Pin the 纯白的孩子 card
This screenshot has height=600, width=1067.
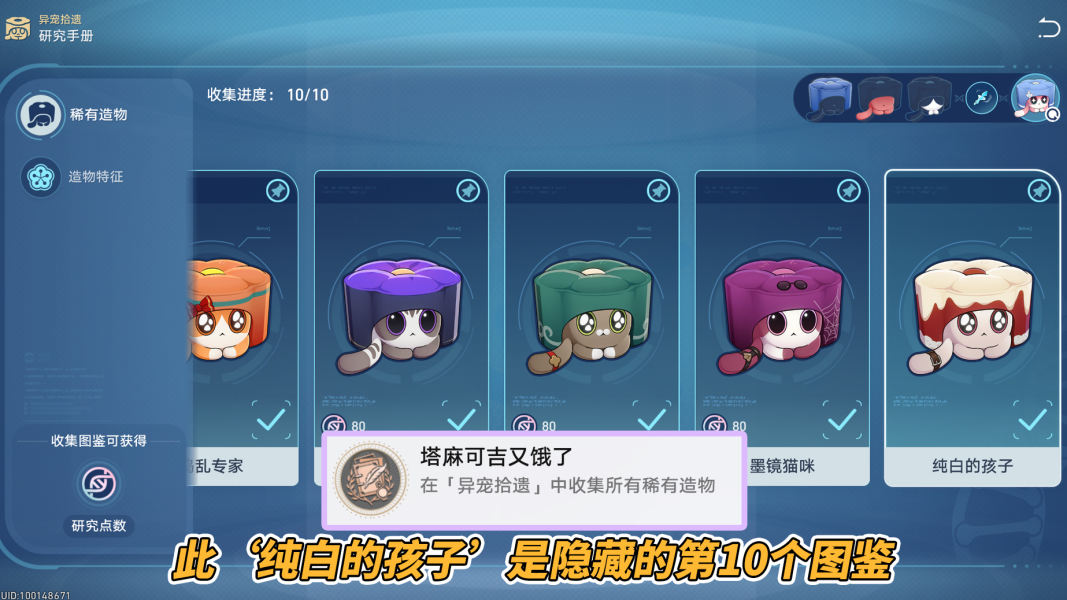[x=1039, y=190]
